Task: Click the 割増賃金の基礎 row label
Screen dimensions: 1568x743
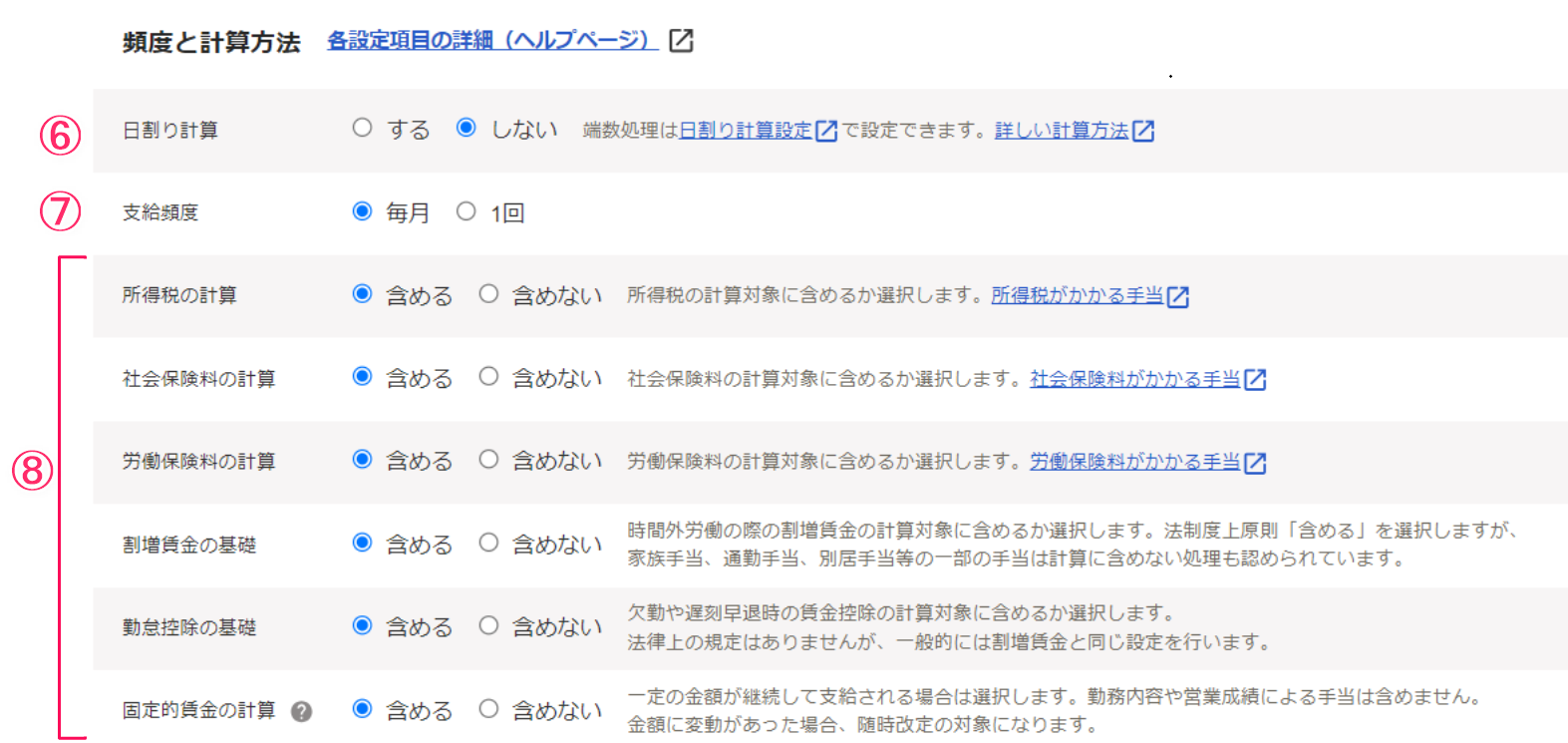Action: tap(189, 545)
